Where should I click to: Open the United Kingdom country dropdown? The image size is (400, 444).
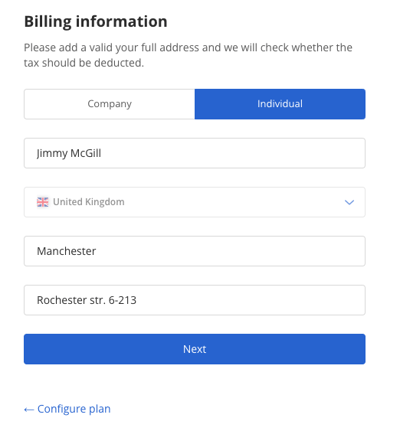[x=195, y=202]
